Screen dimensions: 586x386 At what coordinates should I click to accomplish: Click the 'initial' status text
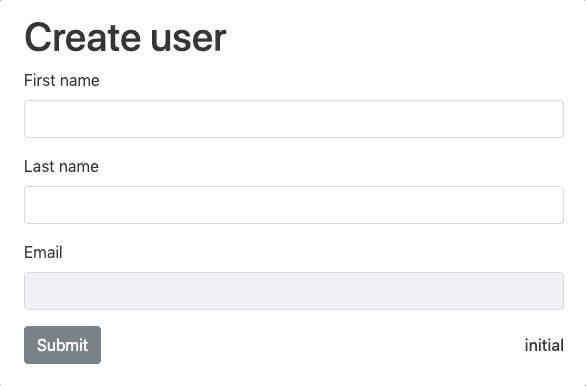pos(544,345)
